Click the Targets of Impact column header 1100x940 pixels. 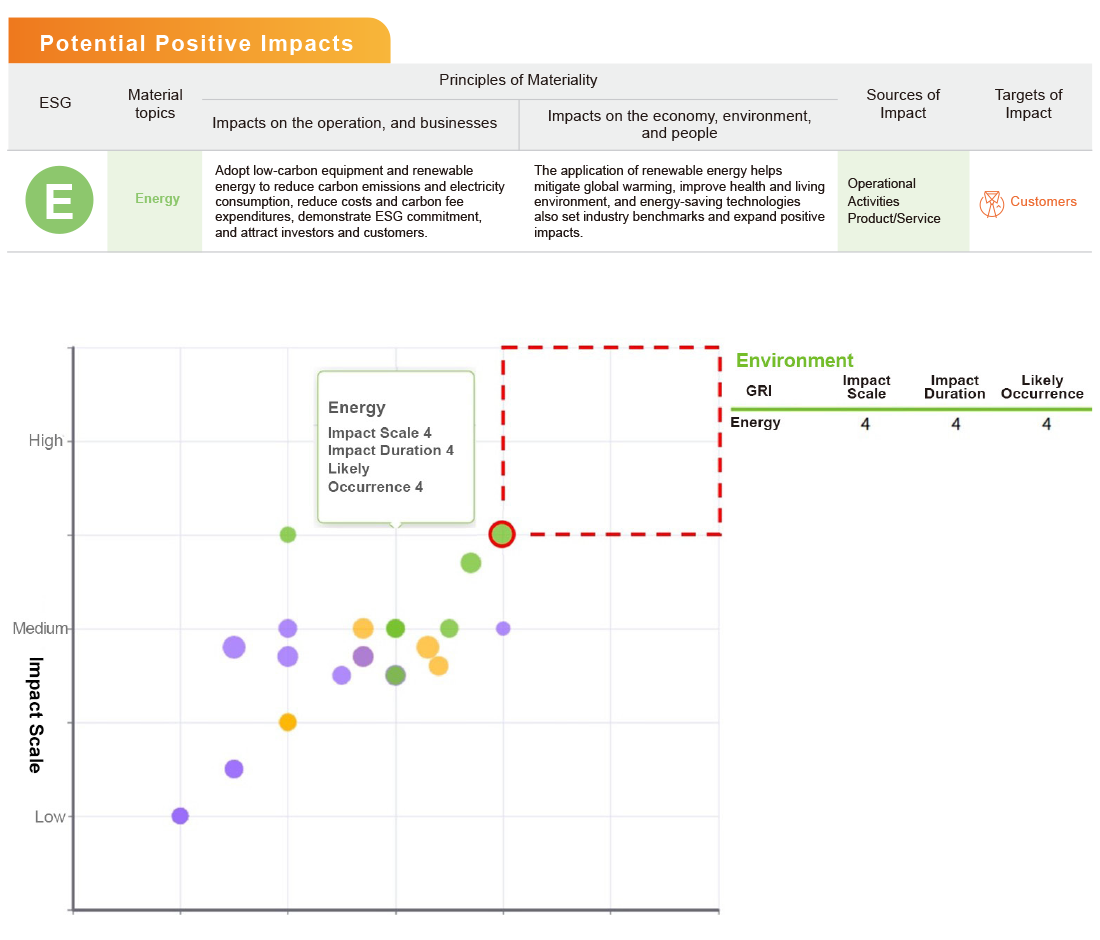click(1028, 104)
